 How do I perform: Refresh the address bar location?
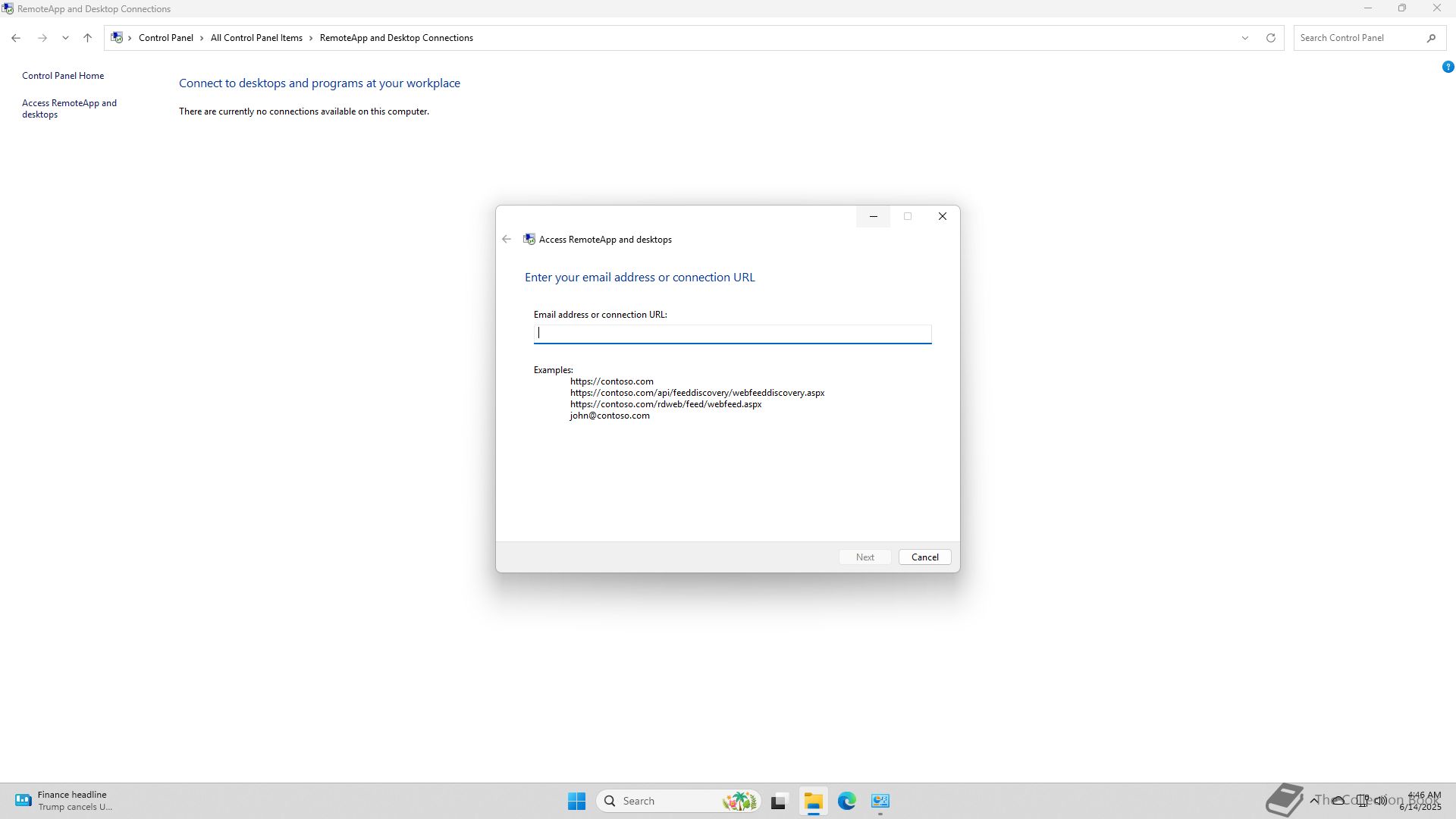pos(1271,38)
